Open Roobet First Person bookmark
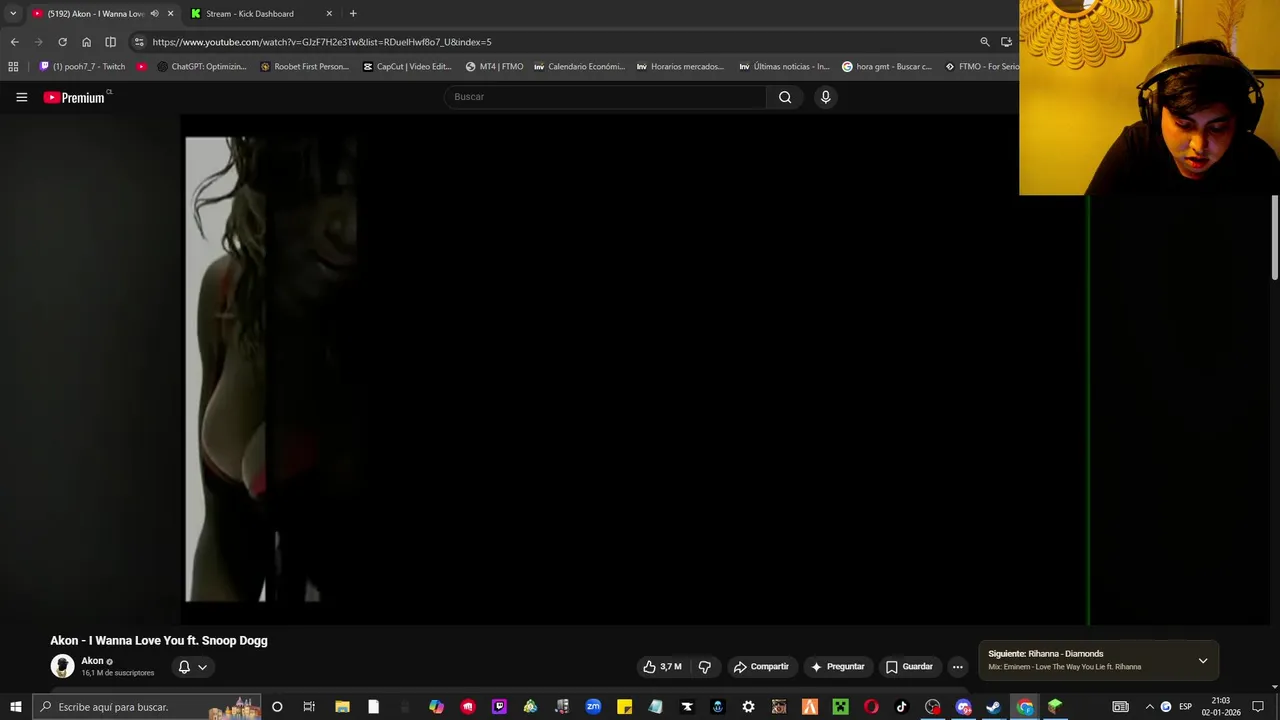Image resolution: width=1280 pixels, height=720 pixels. pos(305,67)
